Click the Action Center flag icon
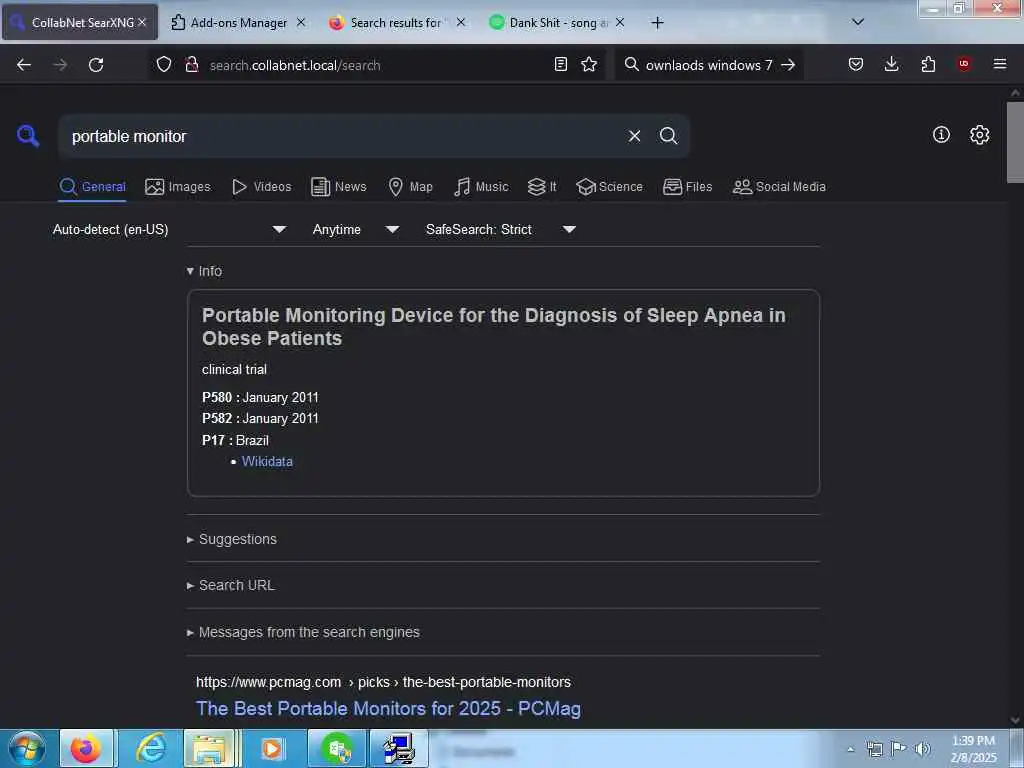This screenshot has height=768, width=1024. click(899, 749)
